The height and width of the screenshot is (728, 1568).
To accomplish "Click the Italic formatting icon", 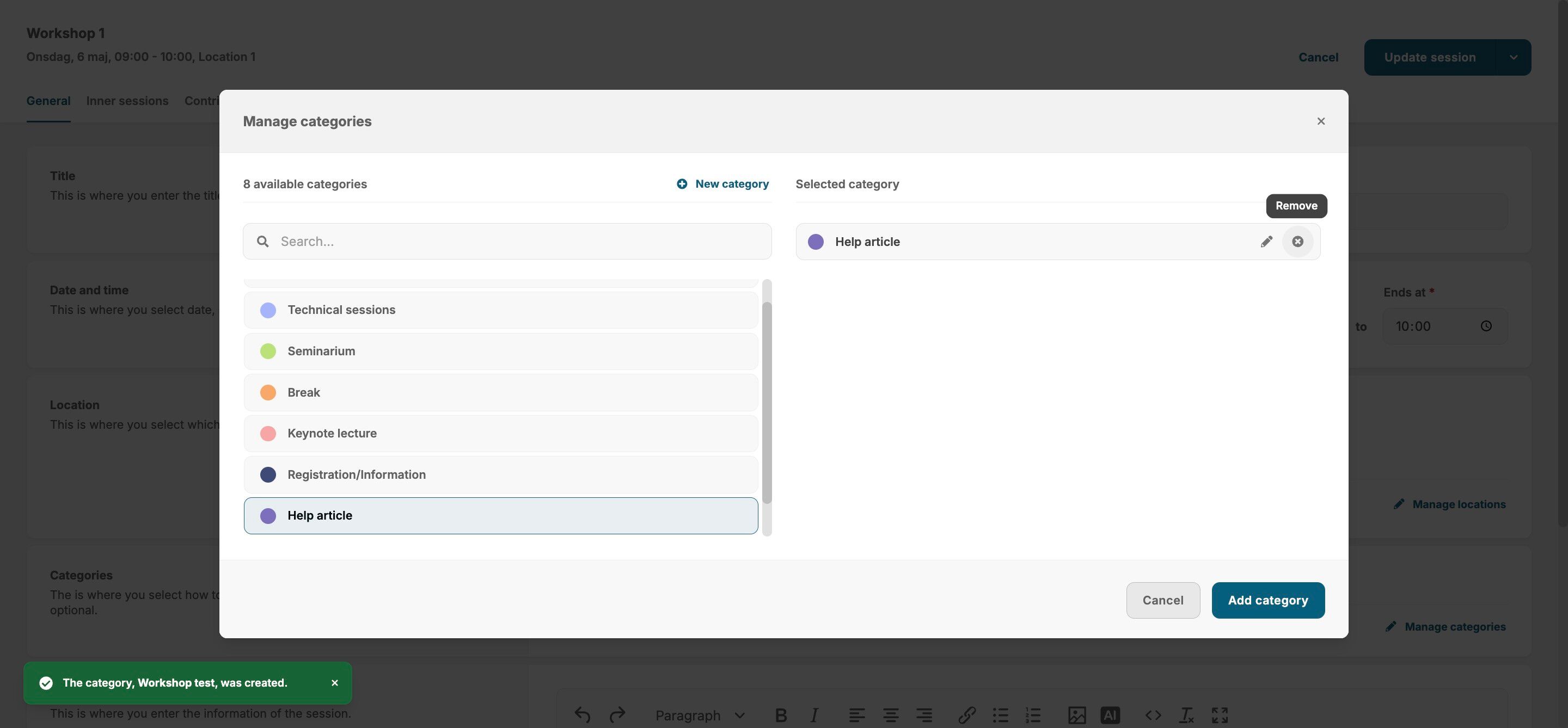I will point(814,715).
